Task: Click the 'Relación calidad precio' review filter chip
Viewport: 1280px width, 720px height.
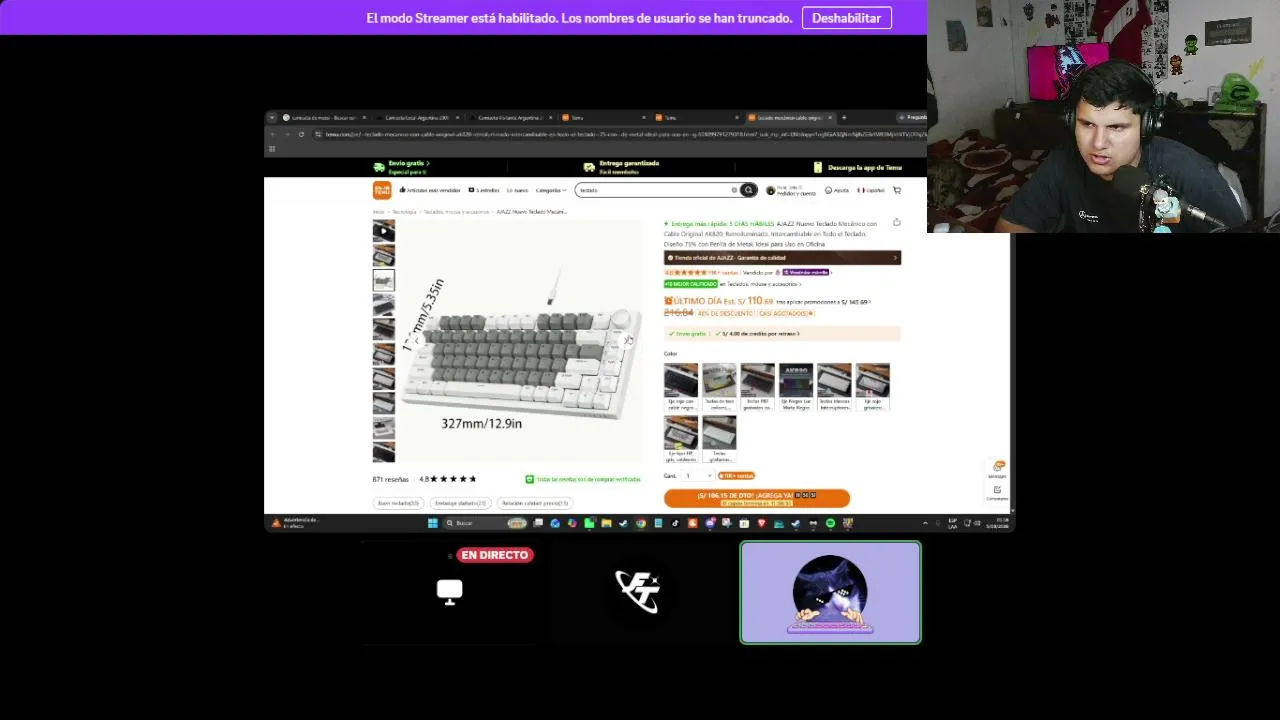Action: click(x=534, y=503)
